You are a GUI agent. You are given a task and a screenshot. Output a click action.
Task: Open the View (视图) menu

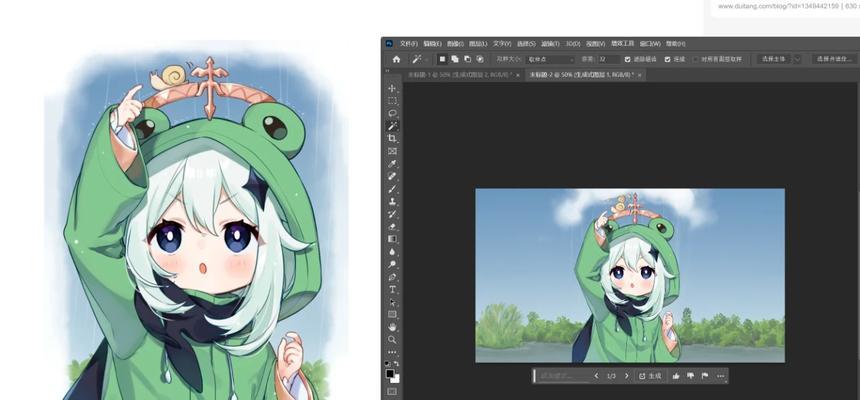595,44
